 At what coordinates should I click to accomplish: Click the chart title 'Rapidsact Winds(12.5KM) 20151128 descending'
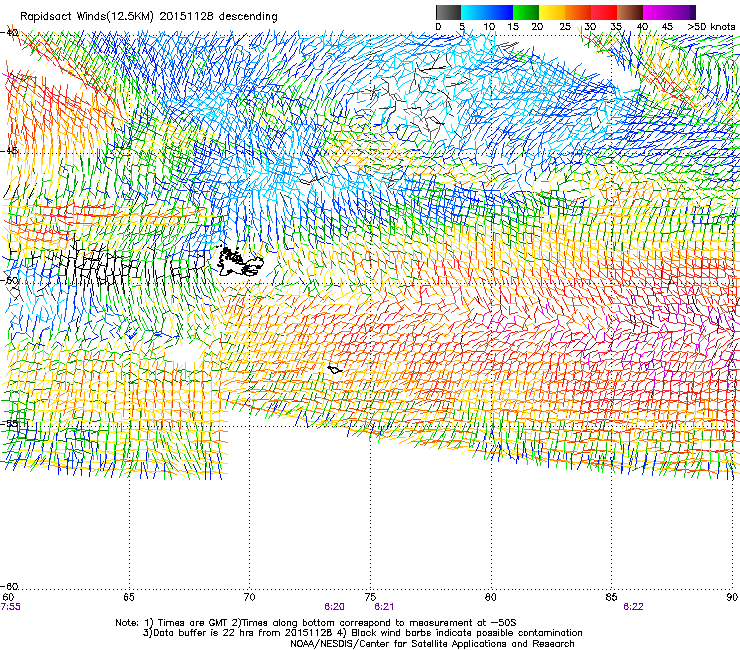click(x=149, y=16)
